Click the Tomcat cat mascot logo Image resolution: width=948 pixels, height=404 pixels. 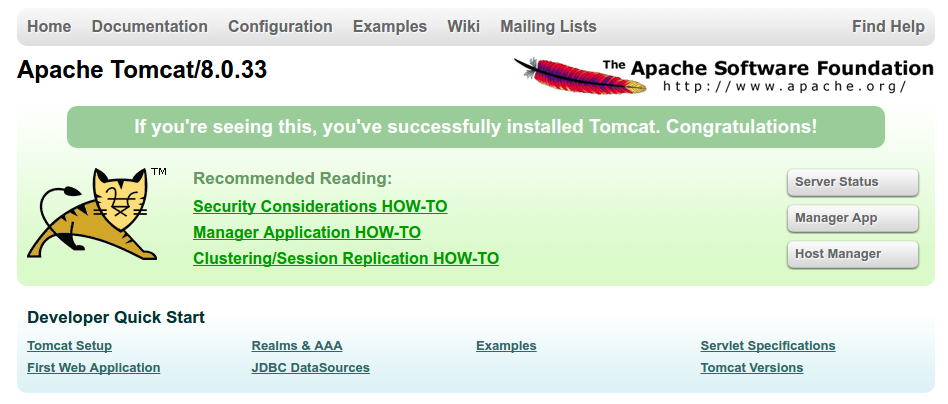pos(96,213)
